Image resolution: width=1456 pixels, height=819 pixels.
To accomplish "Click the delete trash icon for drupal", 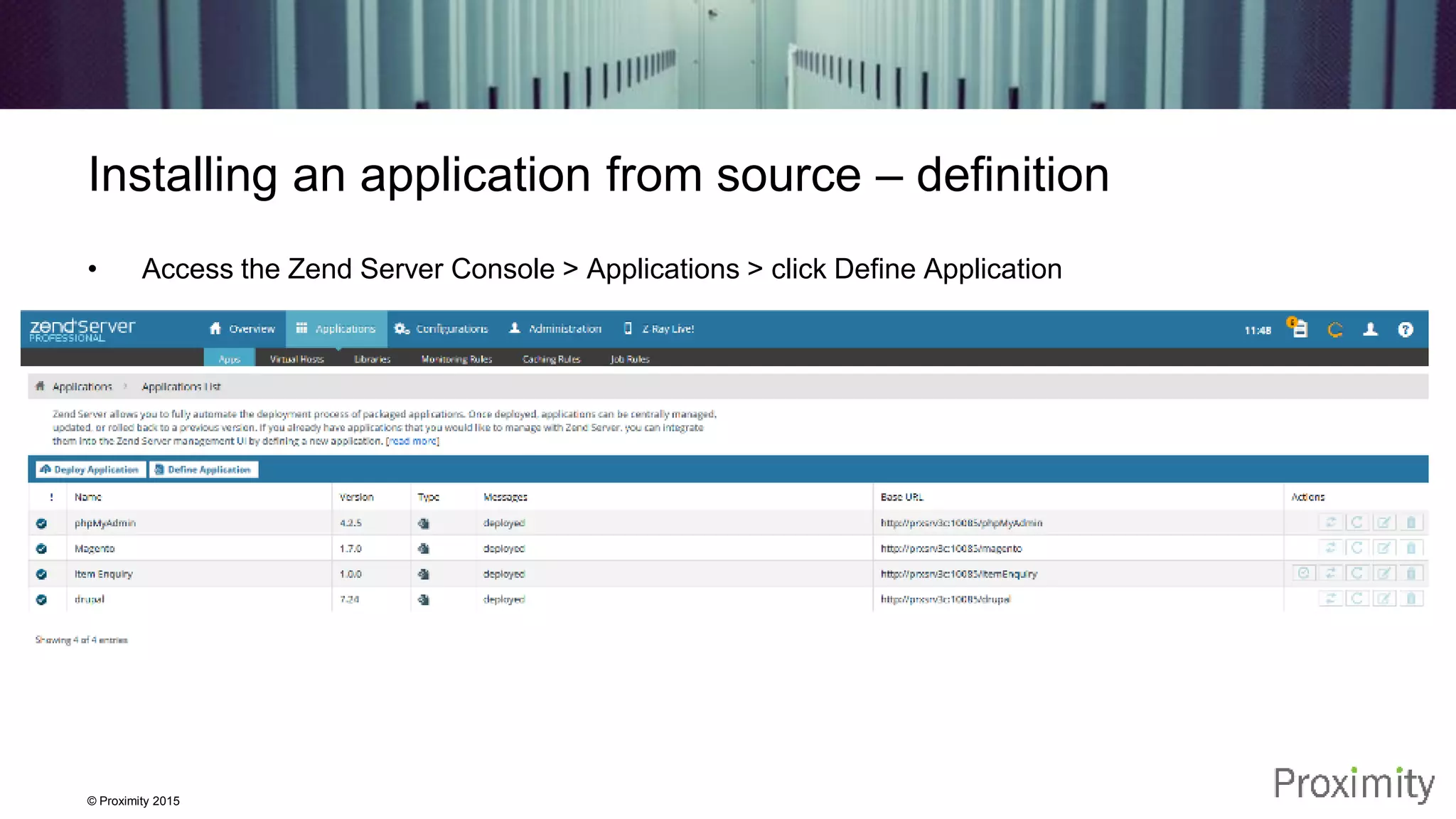I will point(1410,599).
